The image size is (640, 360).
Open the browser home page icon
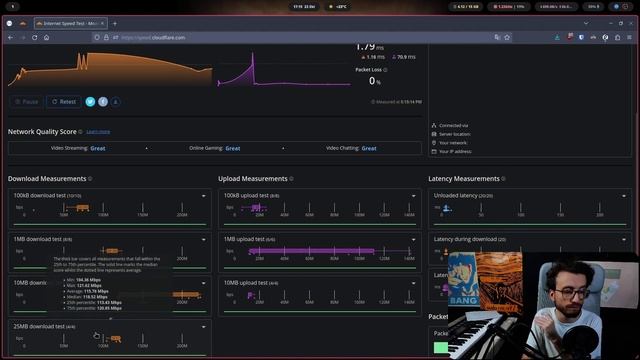47,38
